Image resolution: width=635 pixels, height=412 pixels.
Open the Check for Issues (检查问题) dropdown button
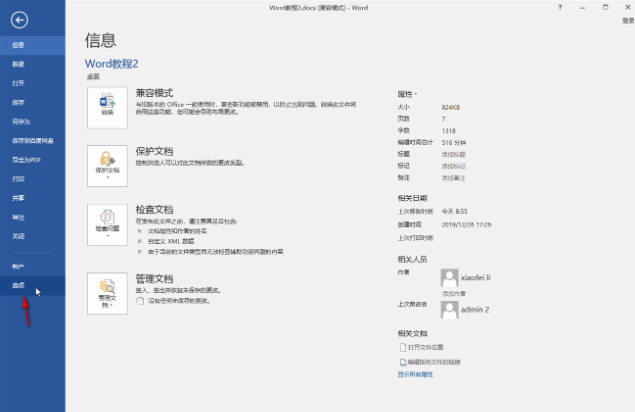tap(107, 225)
